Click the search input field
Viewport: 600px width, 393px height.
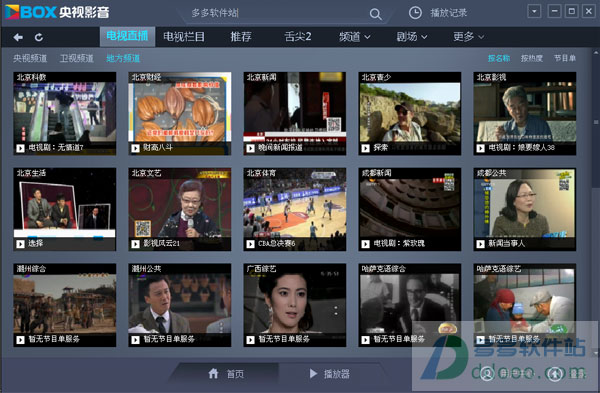point(277,13)
